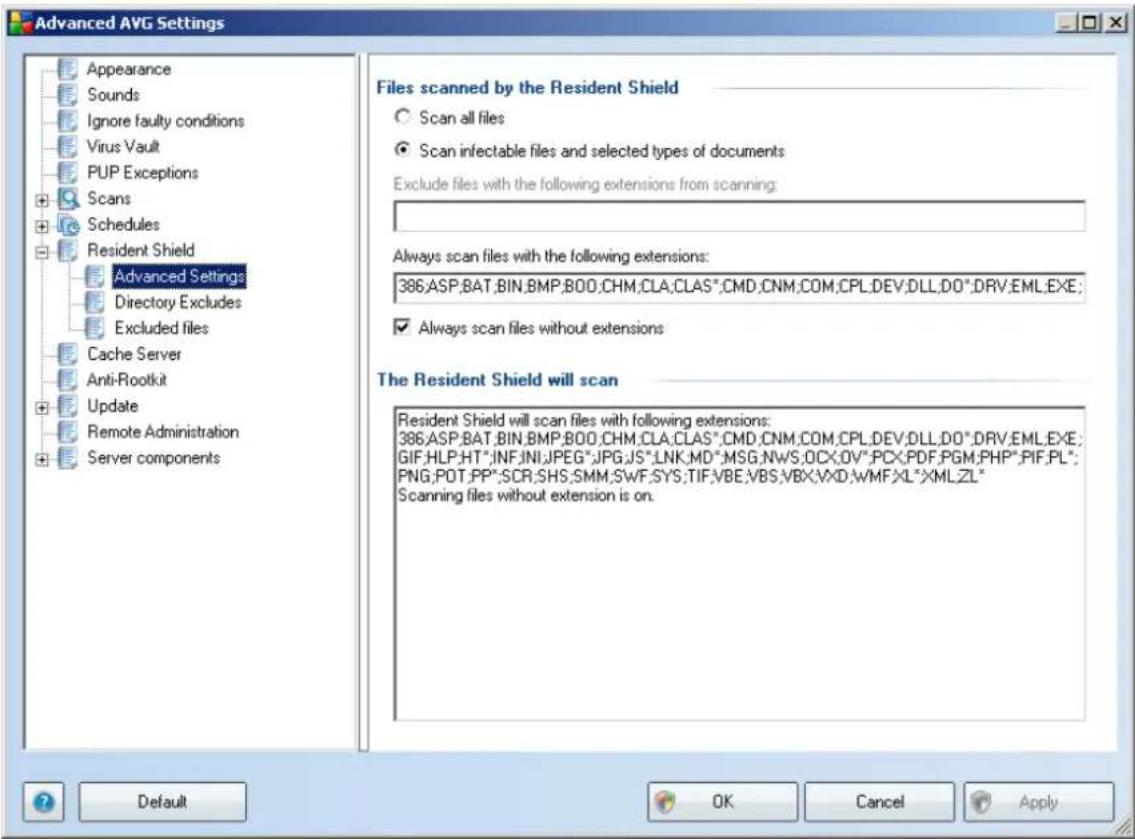Expand the Server components tree node
The width and height of the screenshot is (1135, 839).
[x=42, y=460]
